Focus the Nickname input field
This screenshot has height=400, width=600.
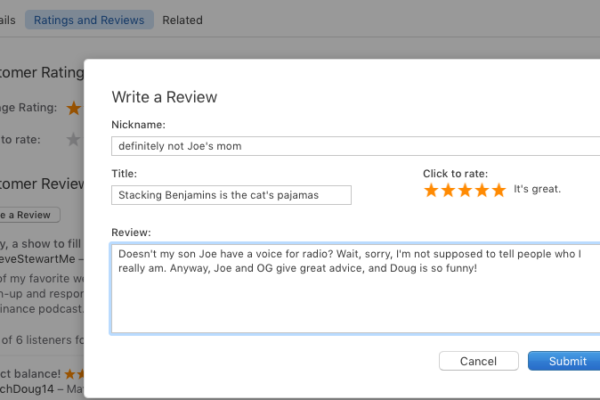[355, 146]
